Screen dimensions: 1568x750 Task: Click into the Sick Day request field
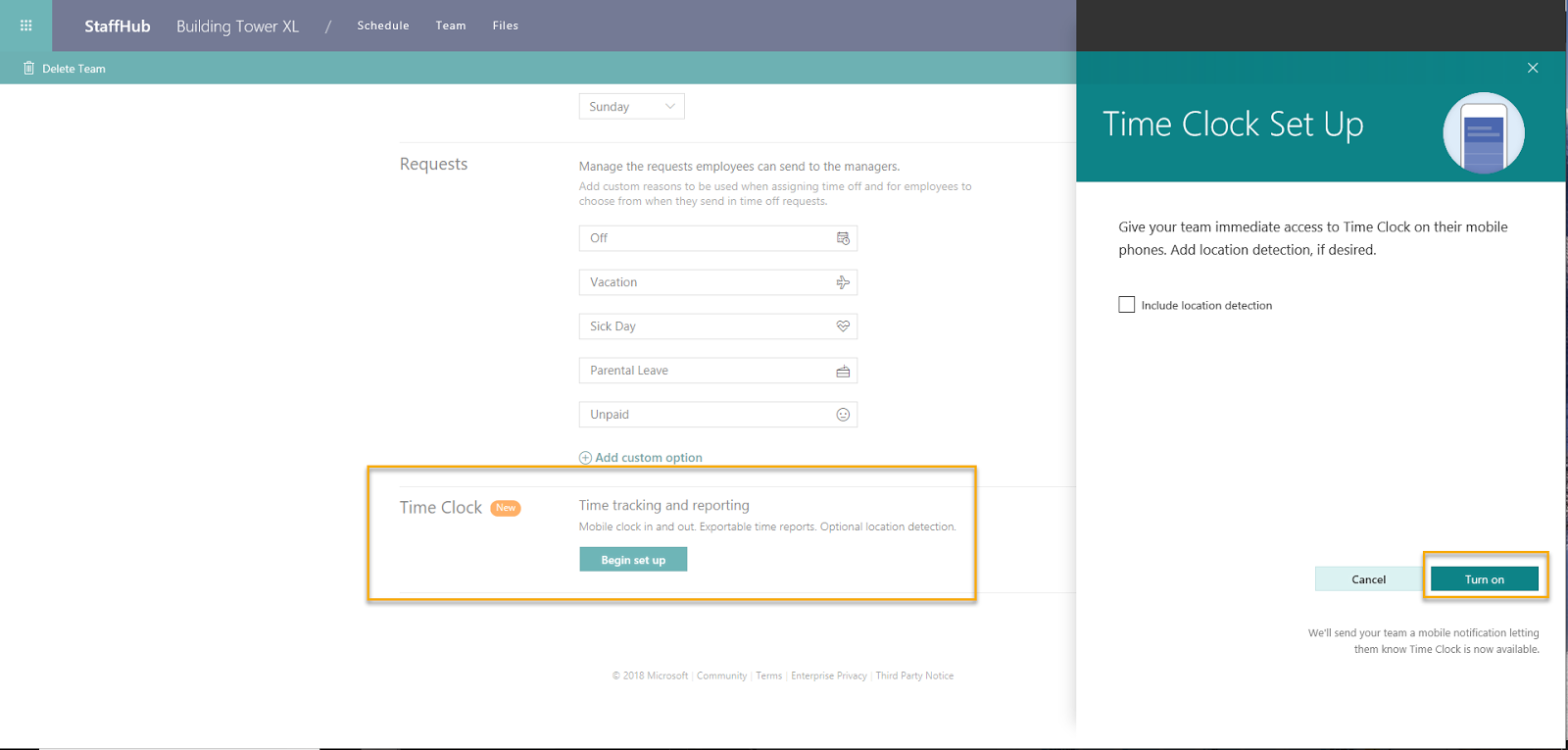(718, 326)
